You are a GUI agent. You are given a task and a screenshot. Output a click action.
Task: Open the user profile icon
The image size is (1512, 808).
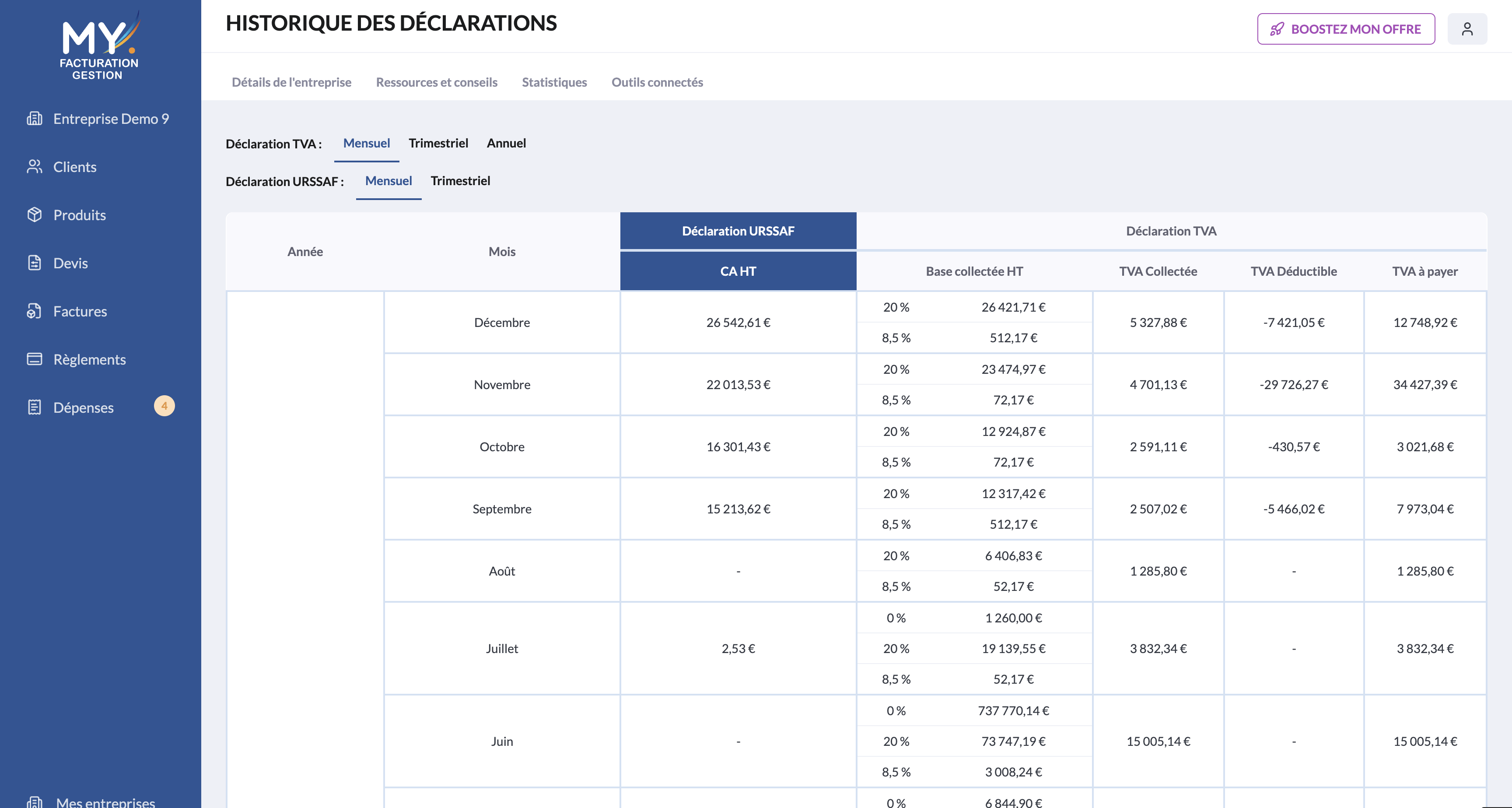(1467, 29)
